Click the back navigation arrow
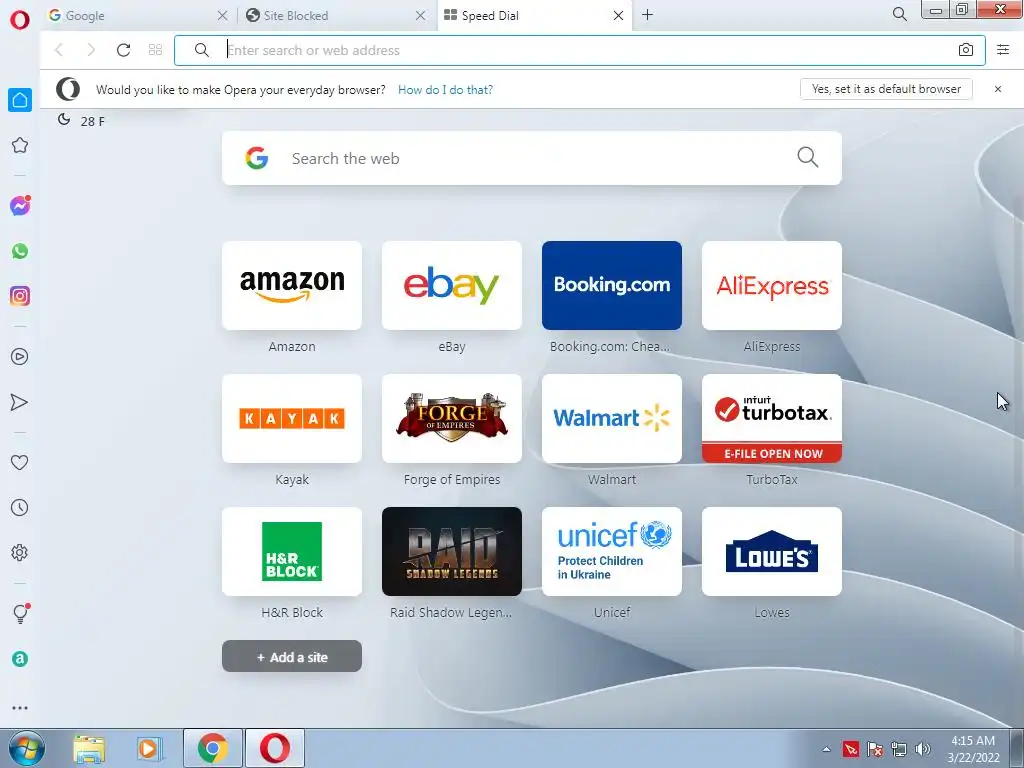 pyautogui.click(x=59, y=50)
